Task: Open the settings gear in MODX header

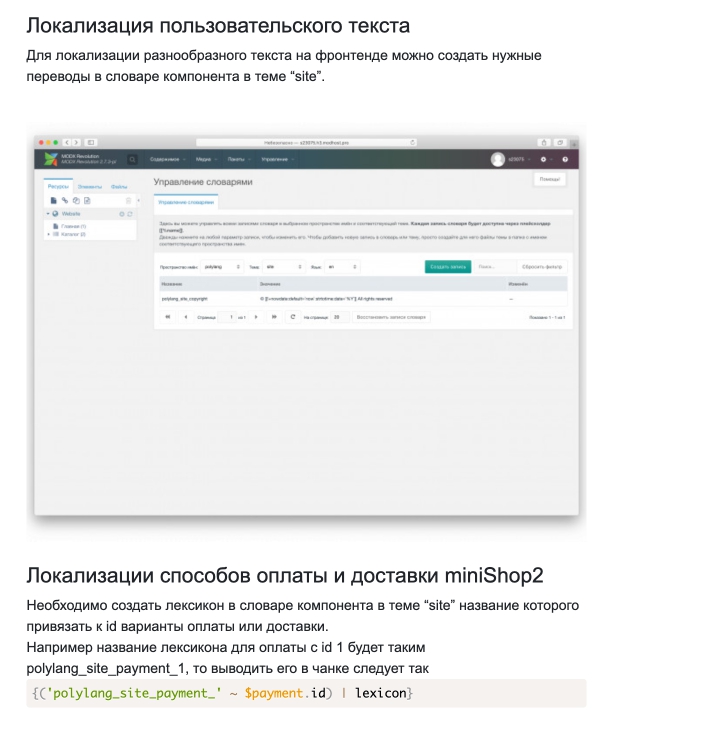Action: tap(544, 159)
